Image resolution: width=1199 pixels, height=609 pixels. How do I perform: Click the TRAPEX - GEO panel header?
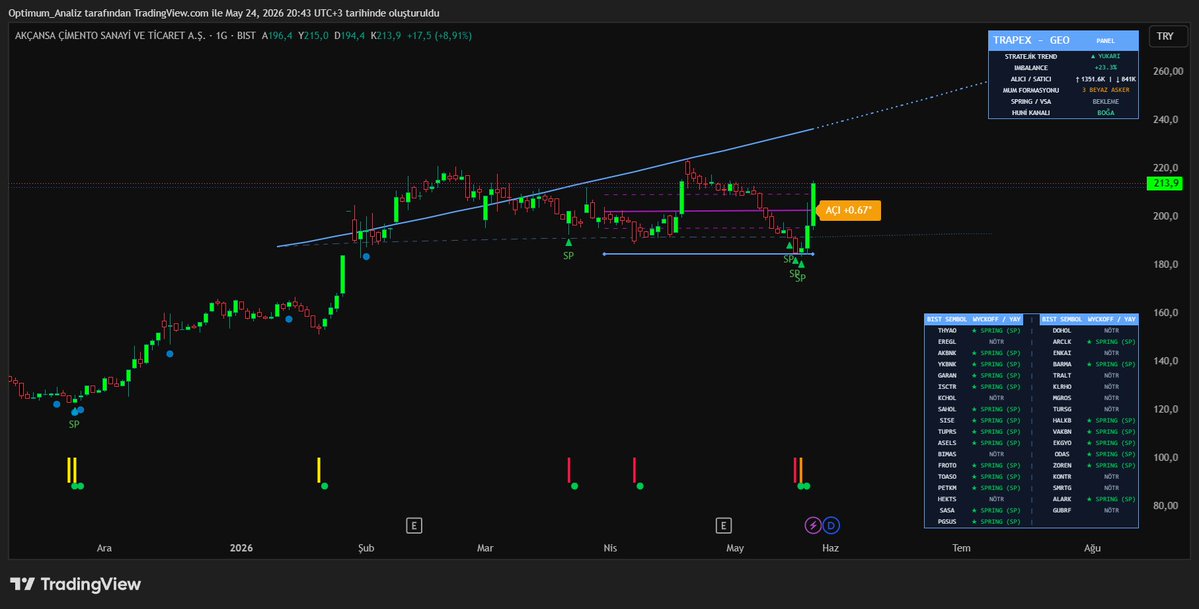[x=1063, y=40]
